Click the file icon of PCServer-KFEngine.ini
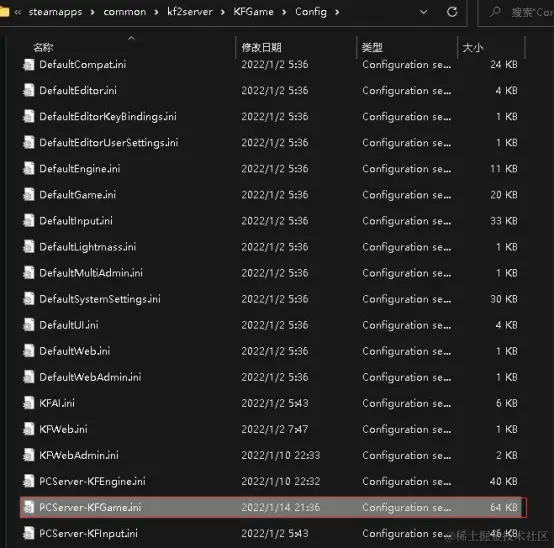The width and height of the screenshot is (554, 548). point(29,482)
